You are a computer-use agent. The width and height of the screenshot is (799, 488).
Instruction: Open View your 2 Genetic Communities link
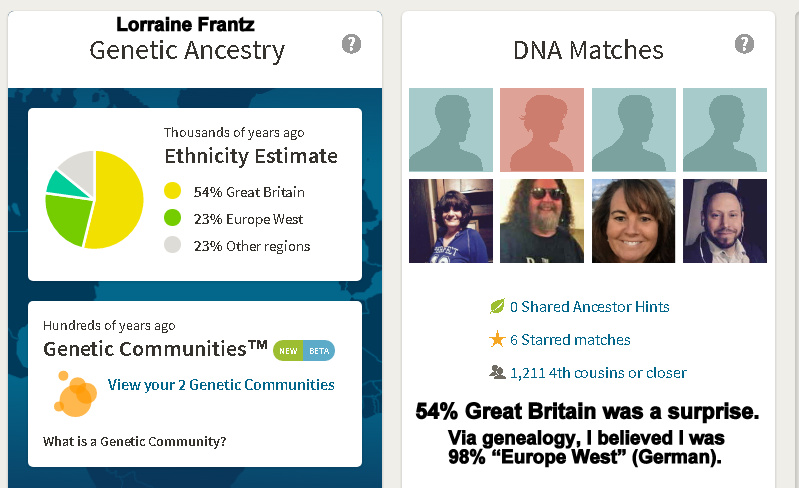coord(221,385)
